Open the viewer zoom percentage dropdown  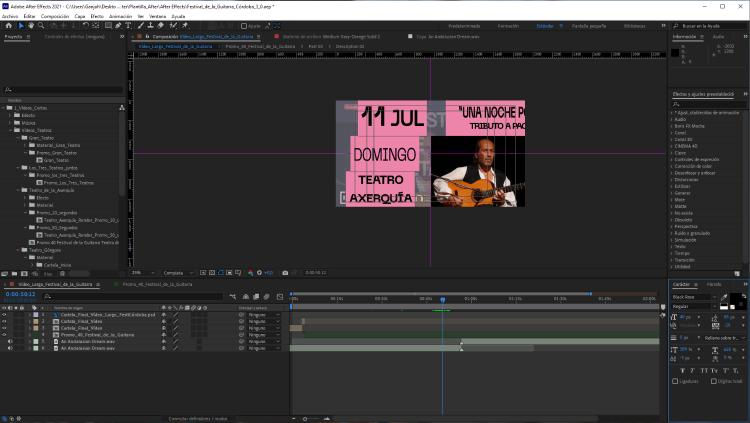click(x=143, y=273)
